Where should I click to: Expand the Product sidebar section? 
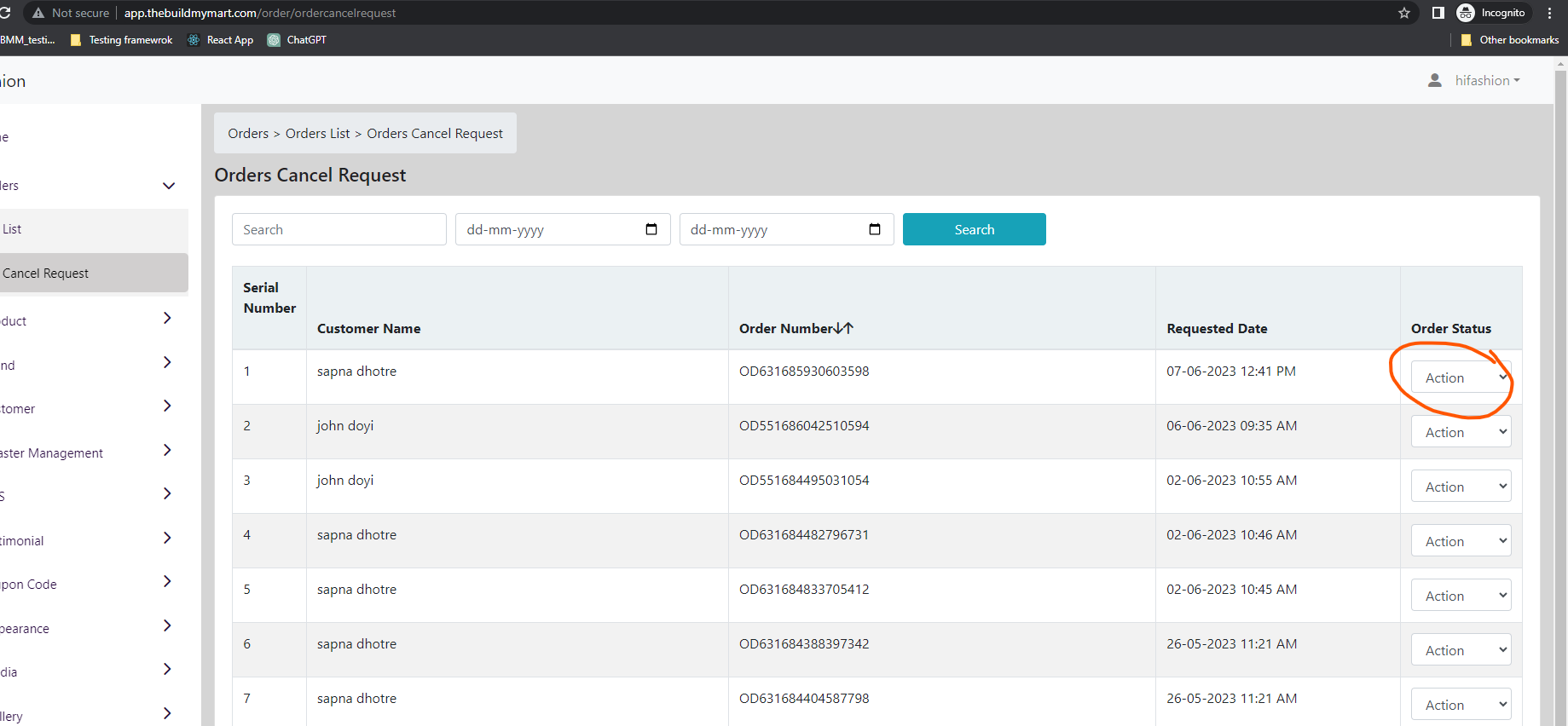167,318
